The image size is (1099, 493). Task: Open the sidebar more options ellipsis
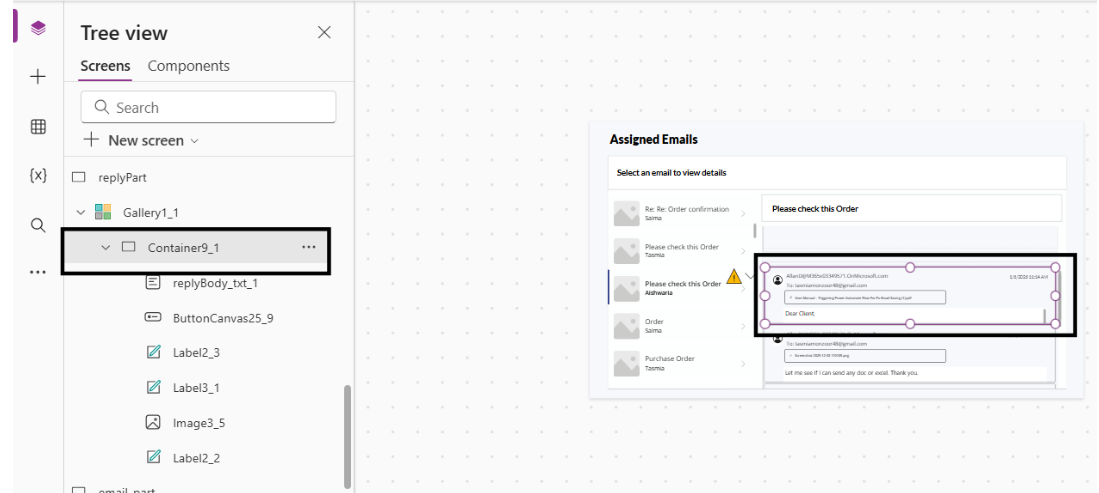(38, 272)
